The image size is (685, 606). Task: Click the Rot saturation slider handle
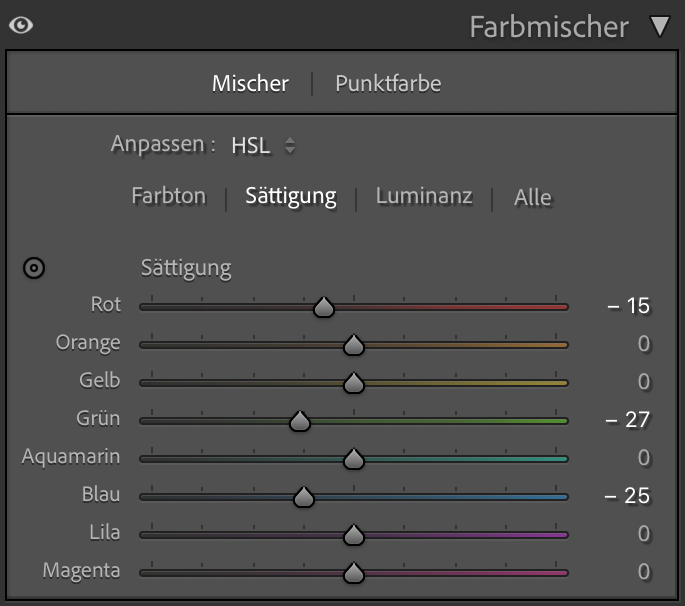click(x=323, y=307)
